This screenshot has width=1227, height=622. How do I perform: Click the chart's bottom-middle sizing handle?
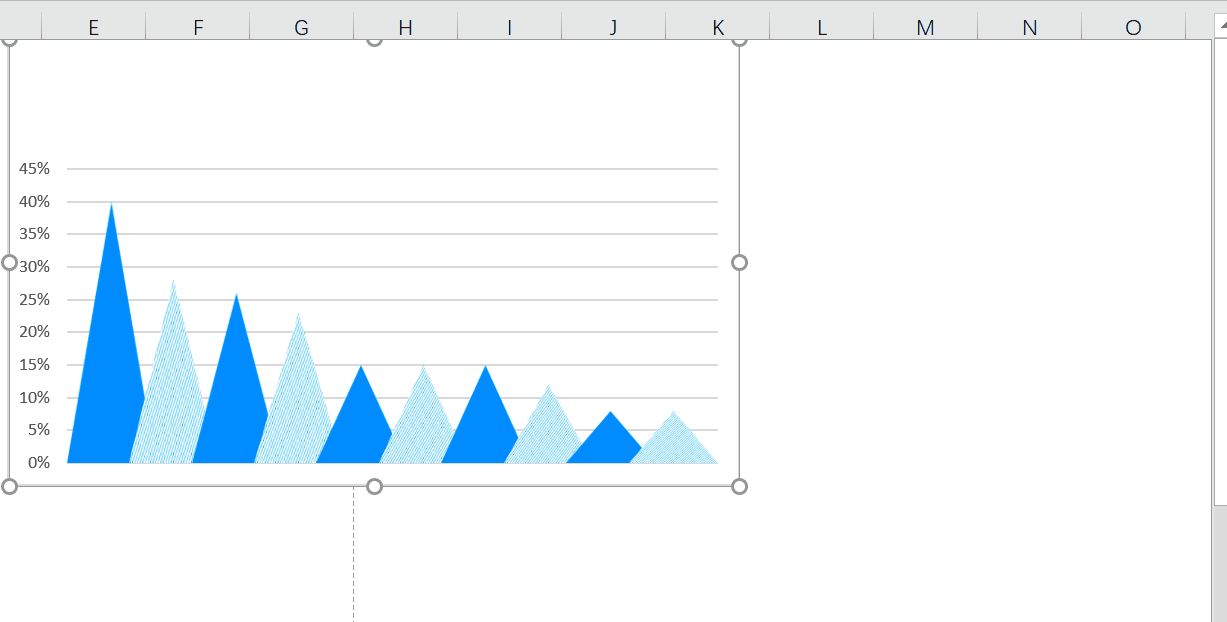click(375, 486)
